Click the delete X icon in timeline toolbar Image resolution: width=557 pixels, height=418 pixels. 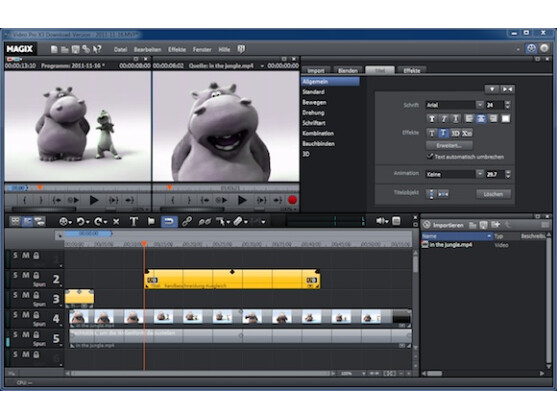(116, 222)
